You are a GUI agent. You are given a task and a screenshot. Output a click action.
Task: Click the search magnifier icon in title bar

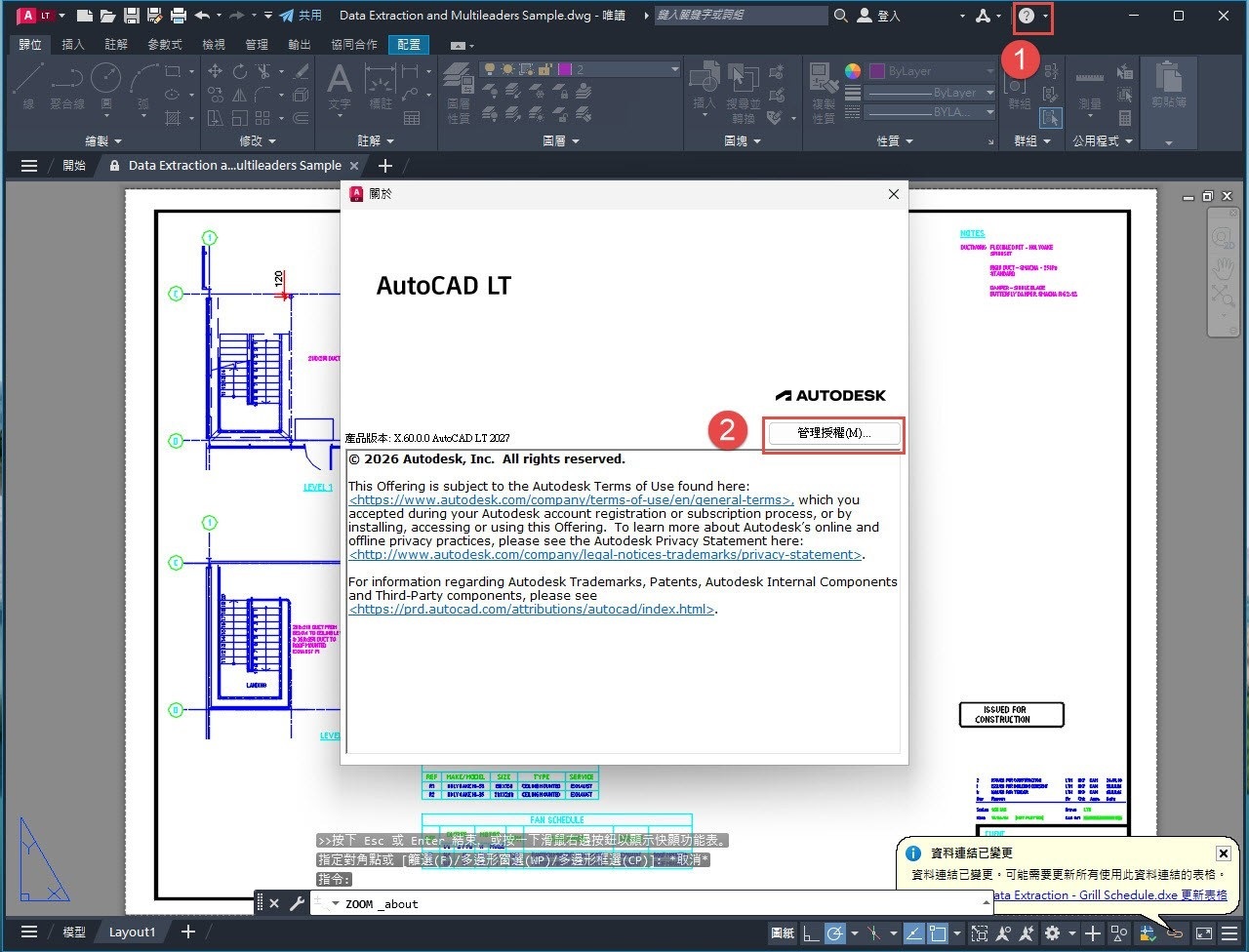click(841, 16)
